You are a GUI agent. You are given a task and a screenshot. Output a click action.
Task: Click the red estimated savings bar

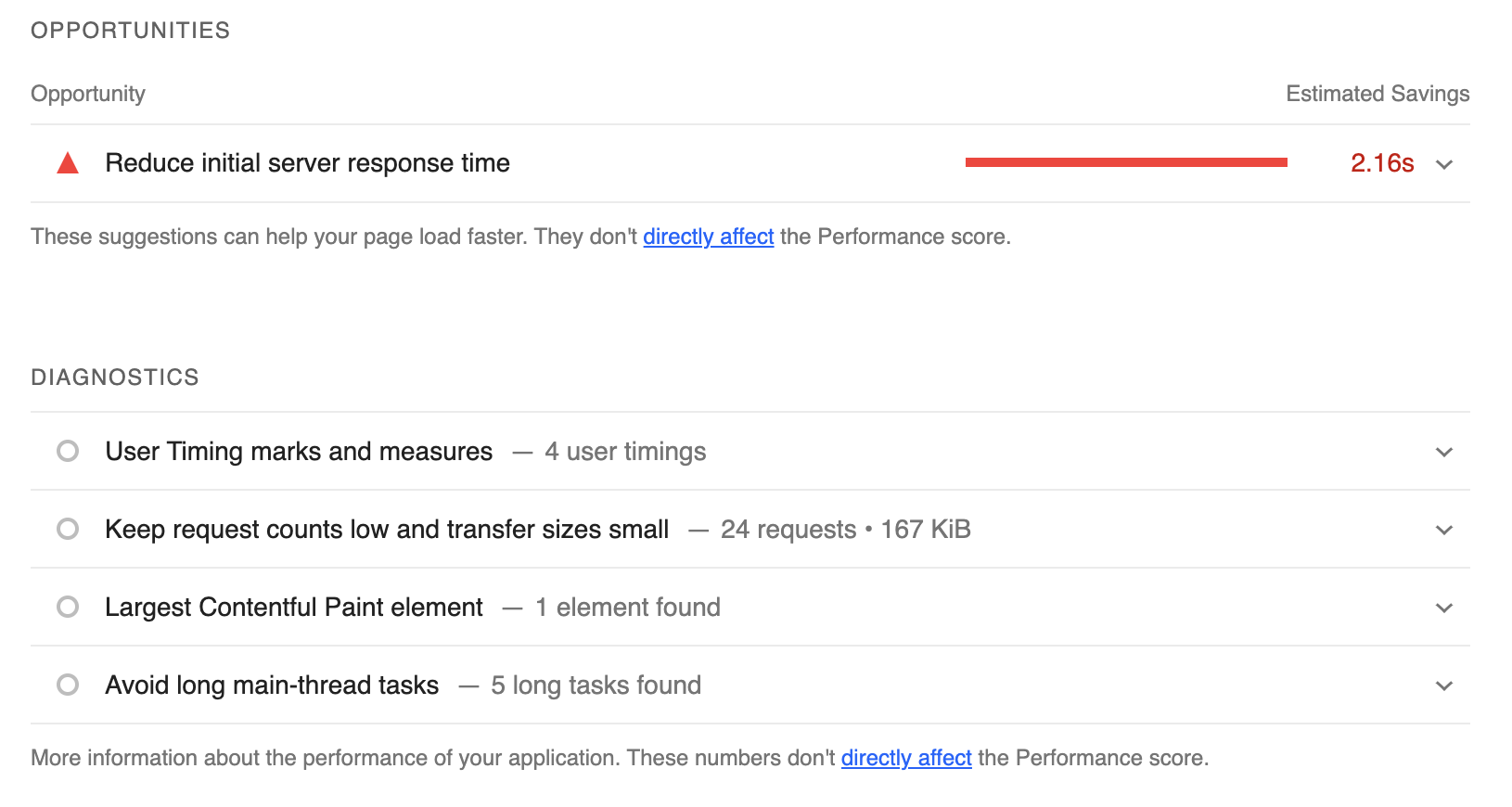click(x=1125, y=162)
